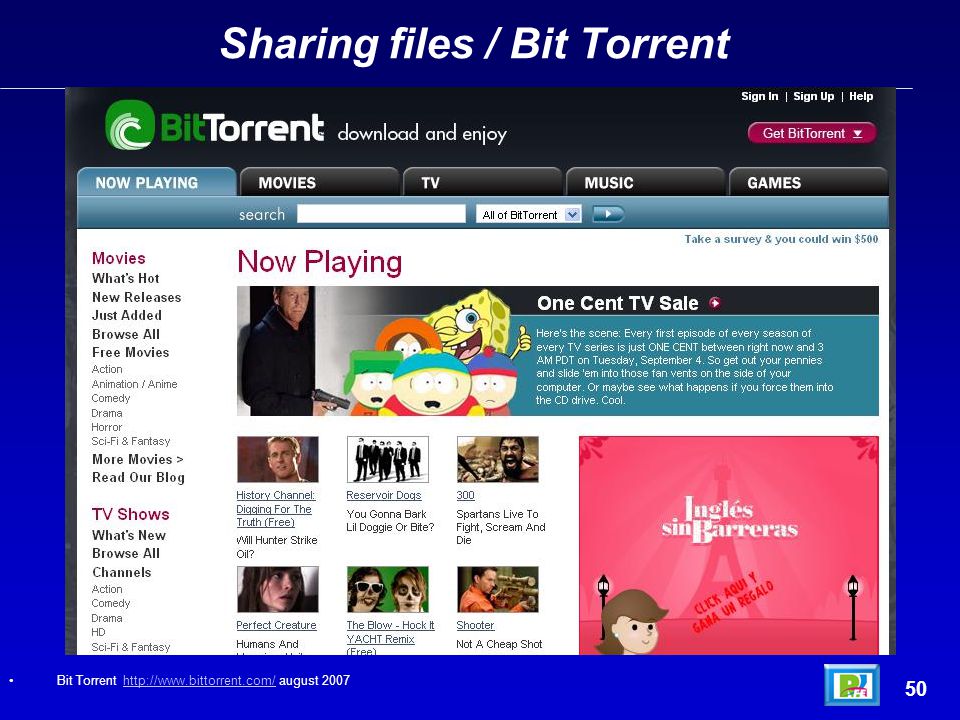960x720 pixels.
Task: Click the 'Will Hunter Strike Oil?' text
Action: point(277,547)
